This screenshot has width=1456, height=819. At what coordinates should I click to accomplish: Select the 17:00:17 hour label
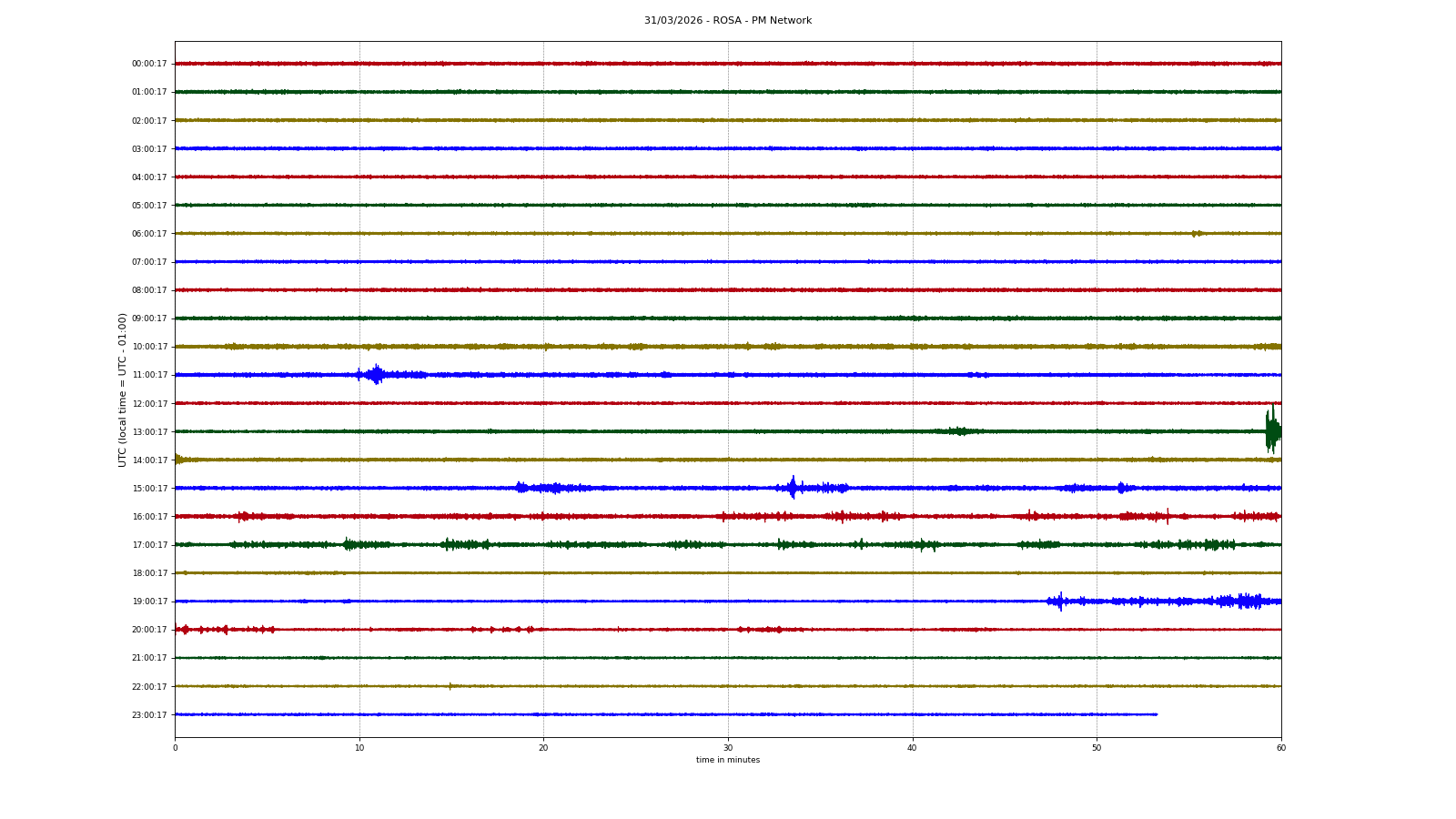[149, 545]
